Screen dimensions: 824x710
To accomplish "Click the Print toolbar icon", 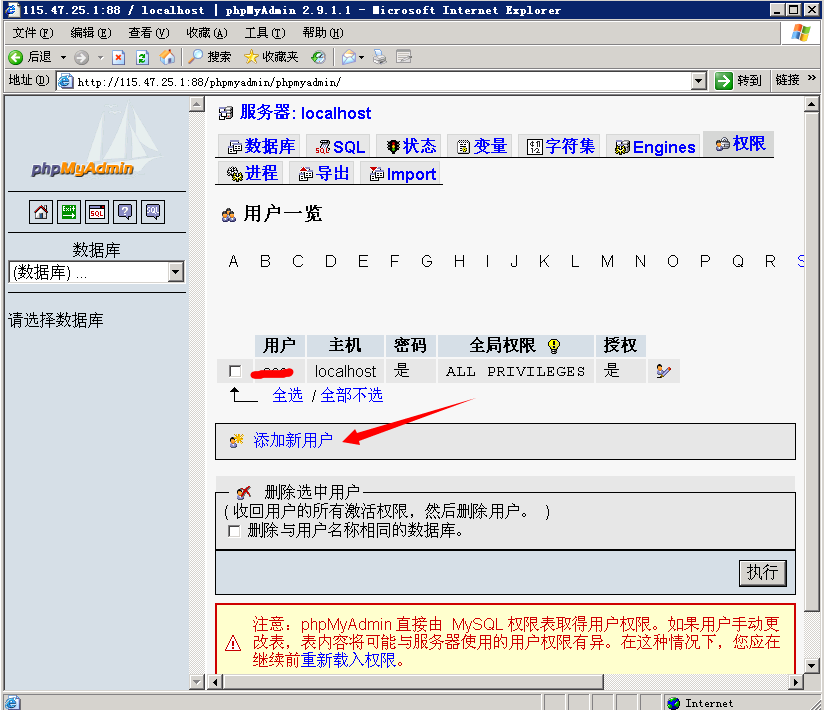I will click(x=379, y=57).
